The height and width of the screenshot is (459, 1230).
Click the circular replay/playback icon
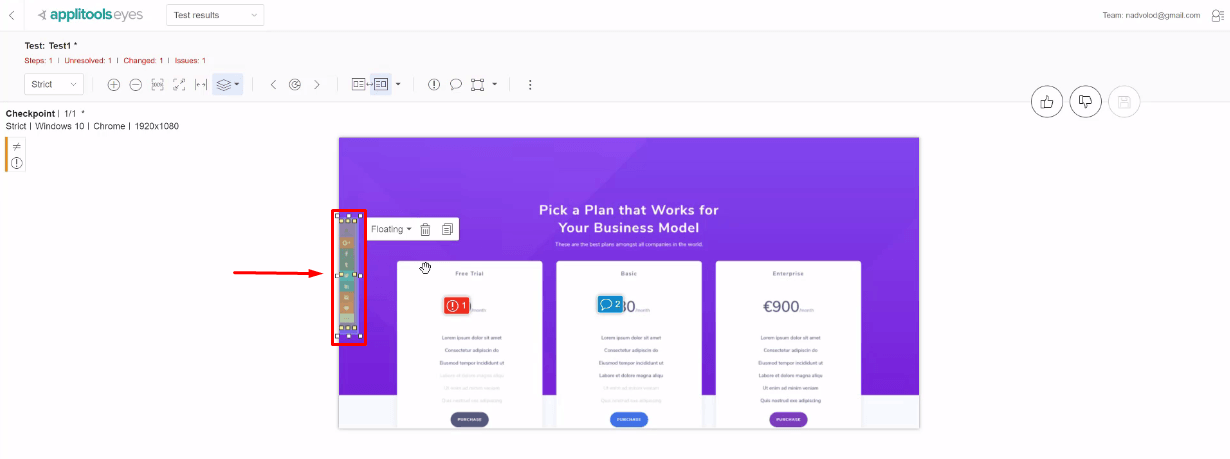pos(295,85)
